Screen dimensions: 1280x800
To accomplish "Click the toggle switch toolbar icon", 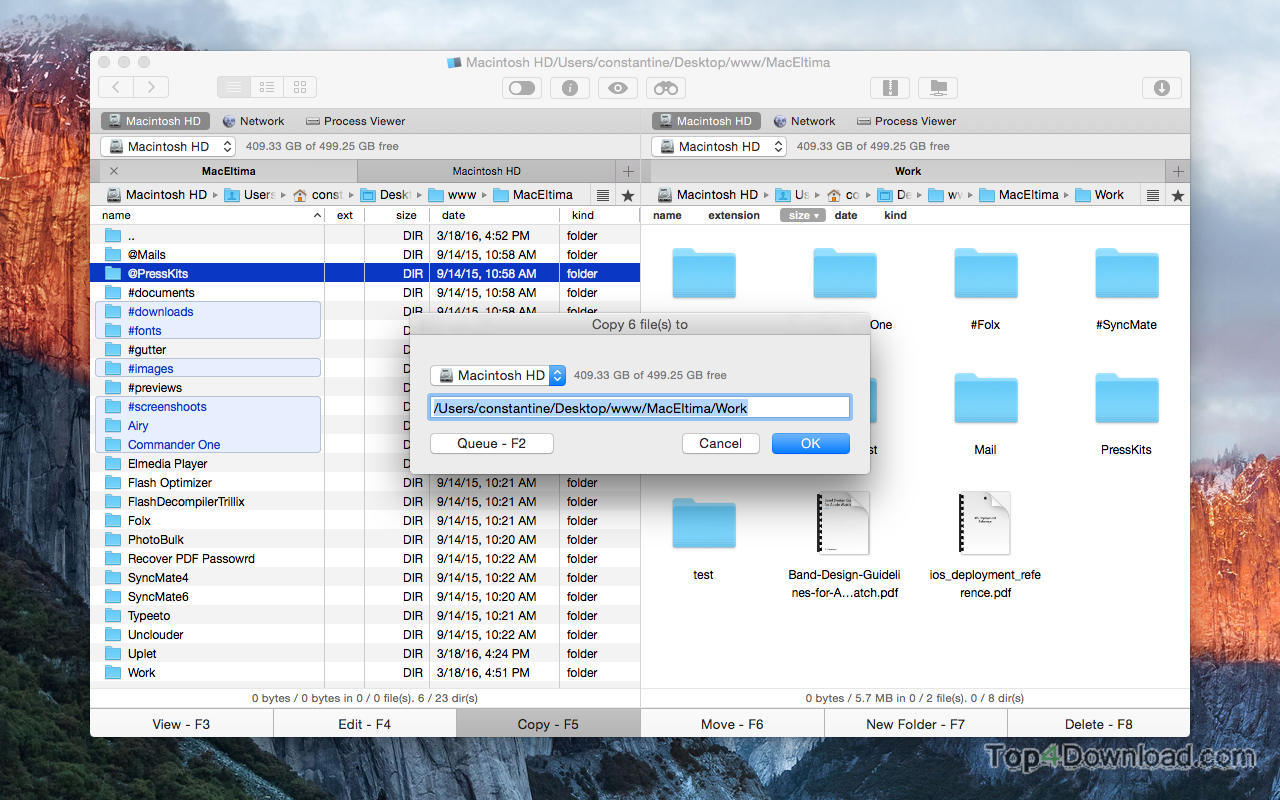I will [521, 88].
